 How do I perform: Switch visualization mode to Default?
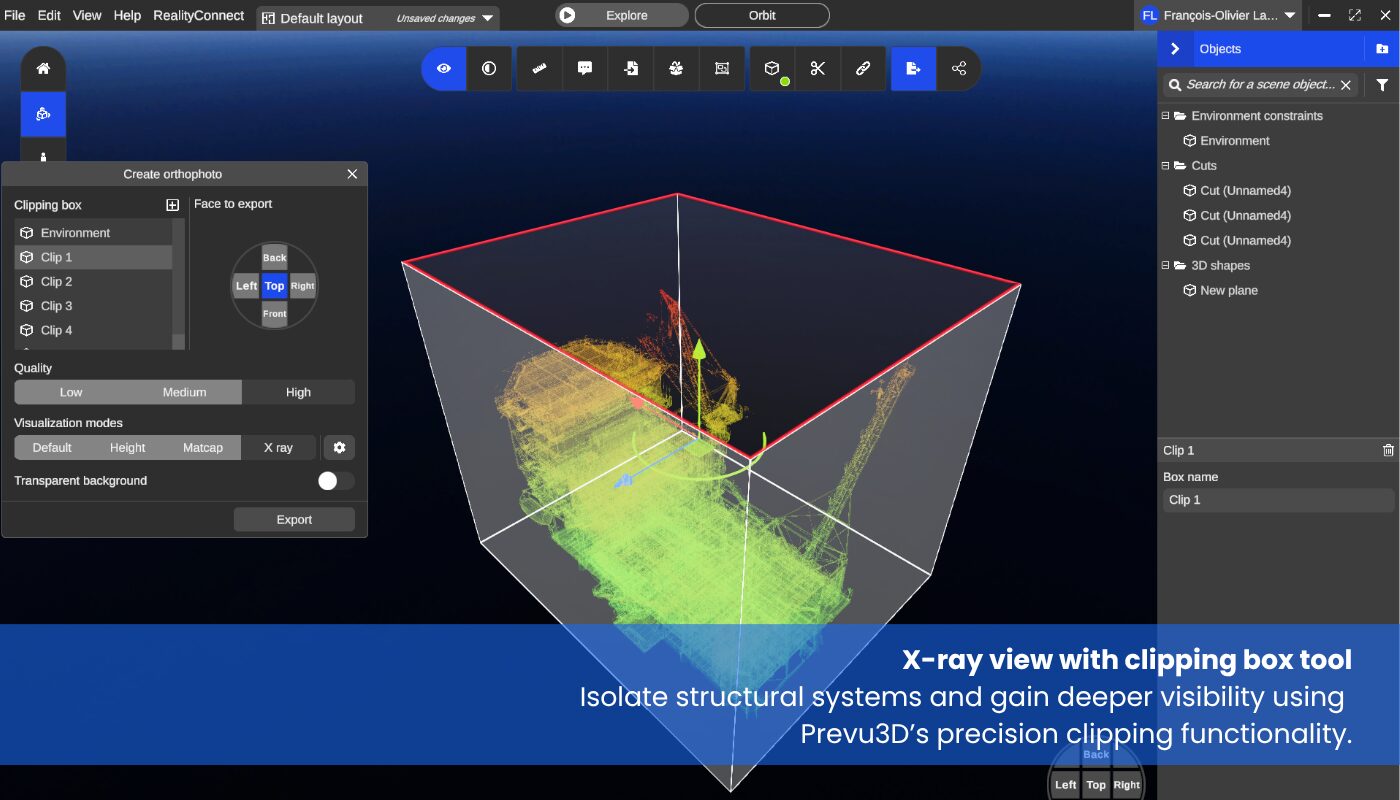click(x=52, y=447)
